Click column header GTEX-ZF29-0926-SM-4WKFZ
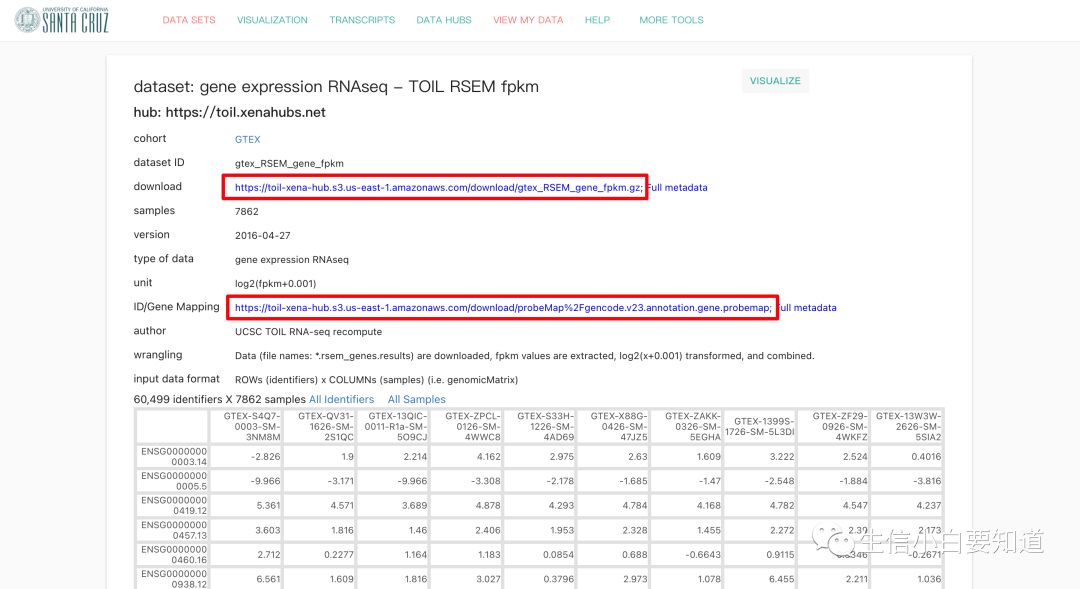This screenshot has width=1080, height=589. pos(833,426)
